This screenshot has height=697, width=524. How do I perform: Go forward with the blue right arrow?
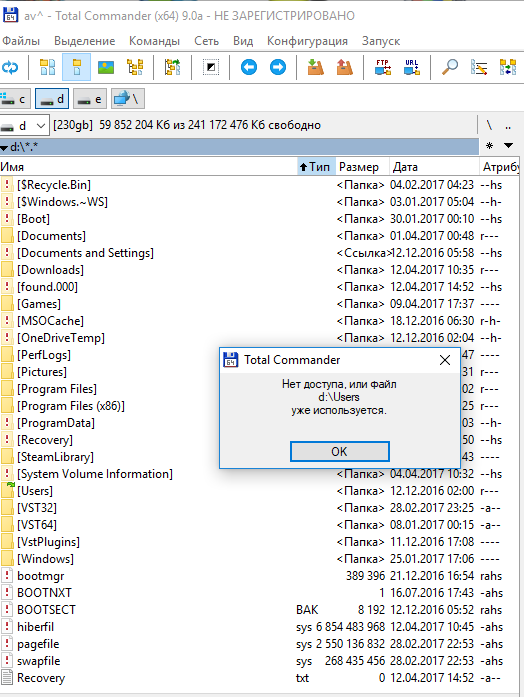point(278,68)
